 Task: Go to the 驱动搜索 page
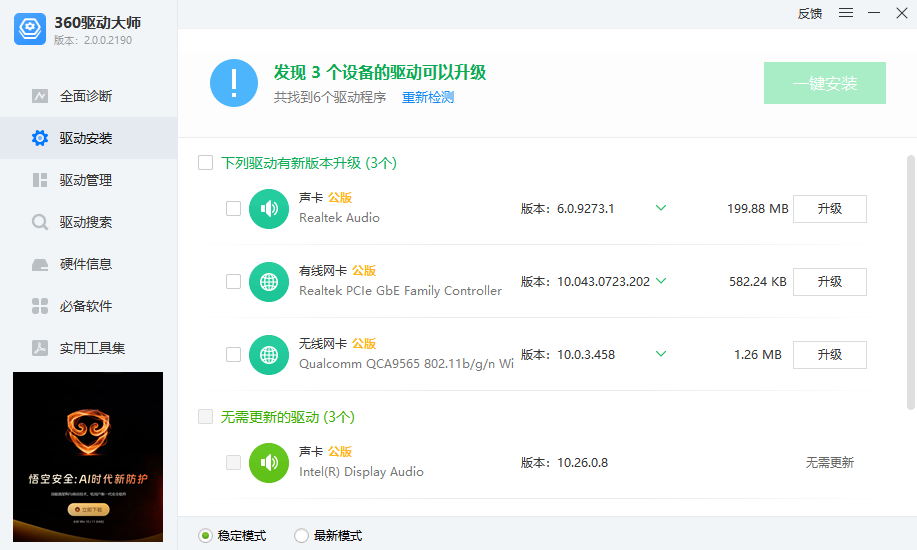click(x=88, y=222)
